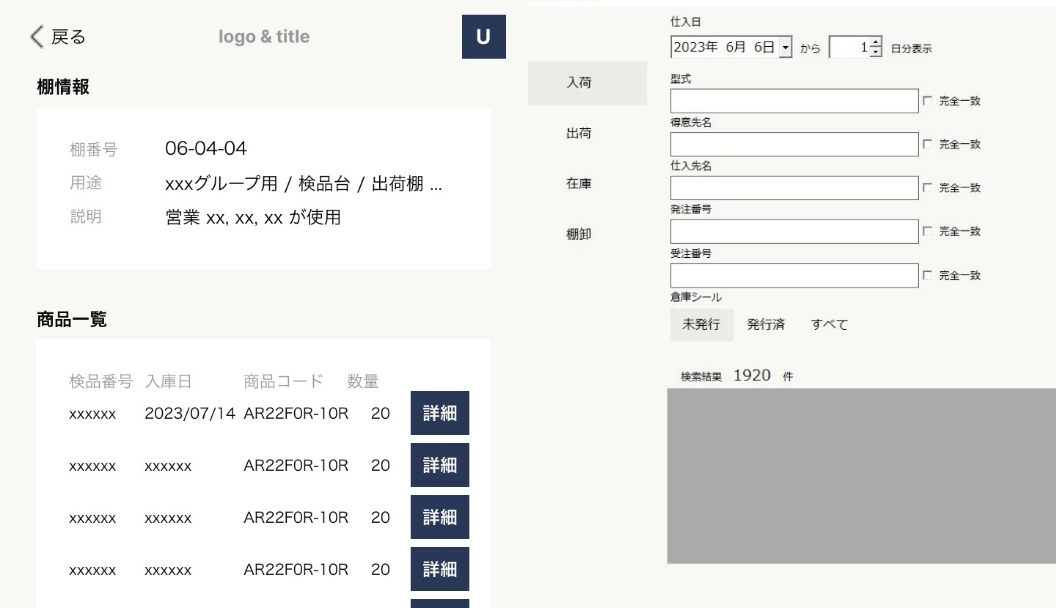1056x608 pixels.
Task: Select the 出荷 side menu item
Action: (579, 133)
